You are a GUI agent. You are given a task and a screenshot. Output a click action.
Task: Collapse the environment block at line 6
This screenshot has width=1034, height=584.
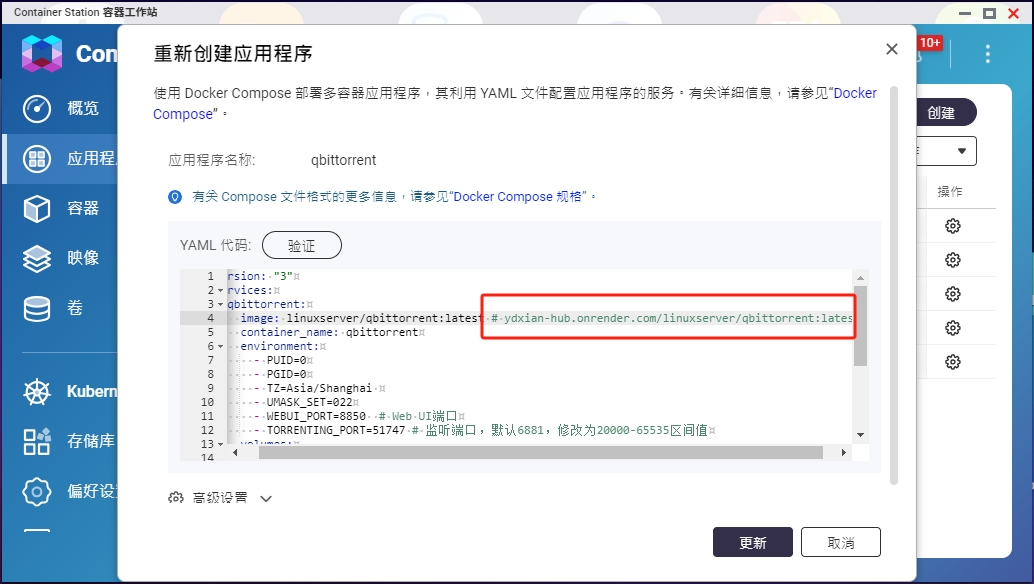(x=220, y=347)
